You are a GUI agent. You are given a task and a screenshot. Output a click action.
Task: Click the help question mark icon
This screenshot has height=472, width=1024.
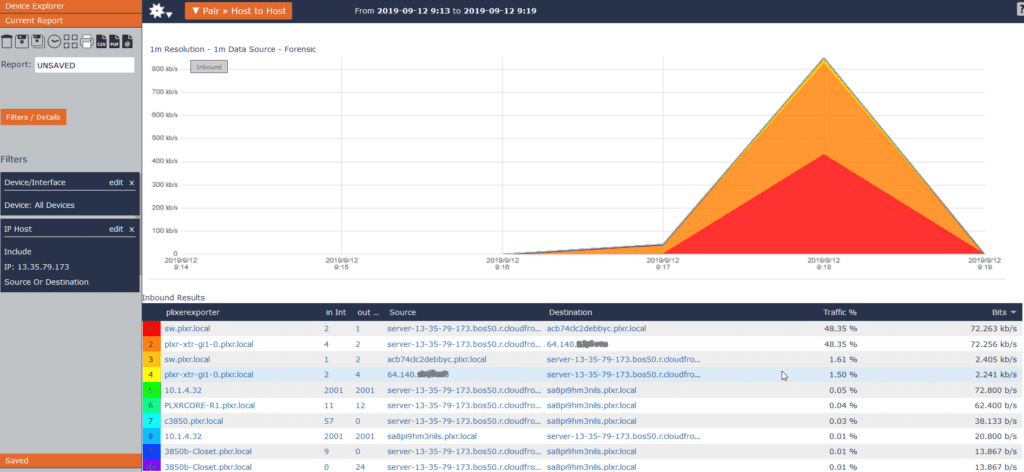click(x=1020, y=10)
